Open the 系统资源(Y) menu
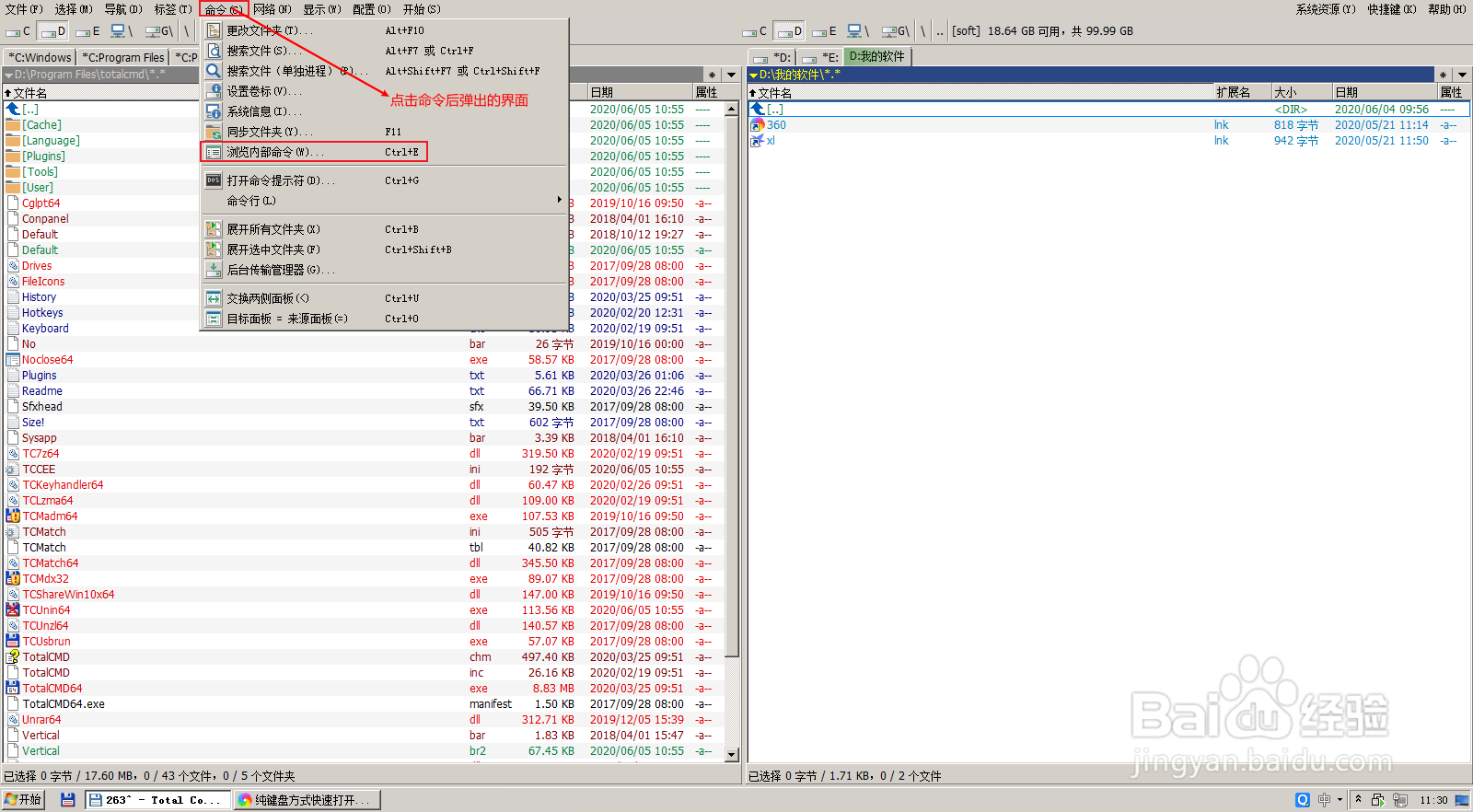This screenshot has height=812, width=1473. [1326, 9]
